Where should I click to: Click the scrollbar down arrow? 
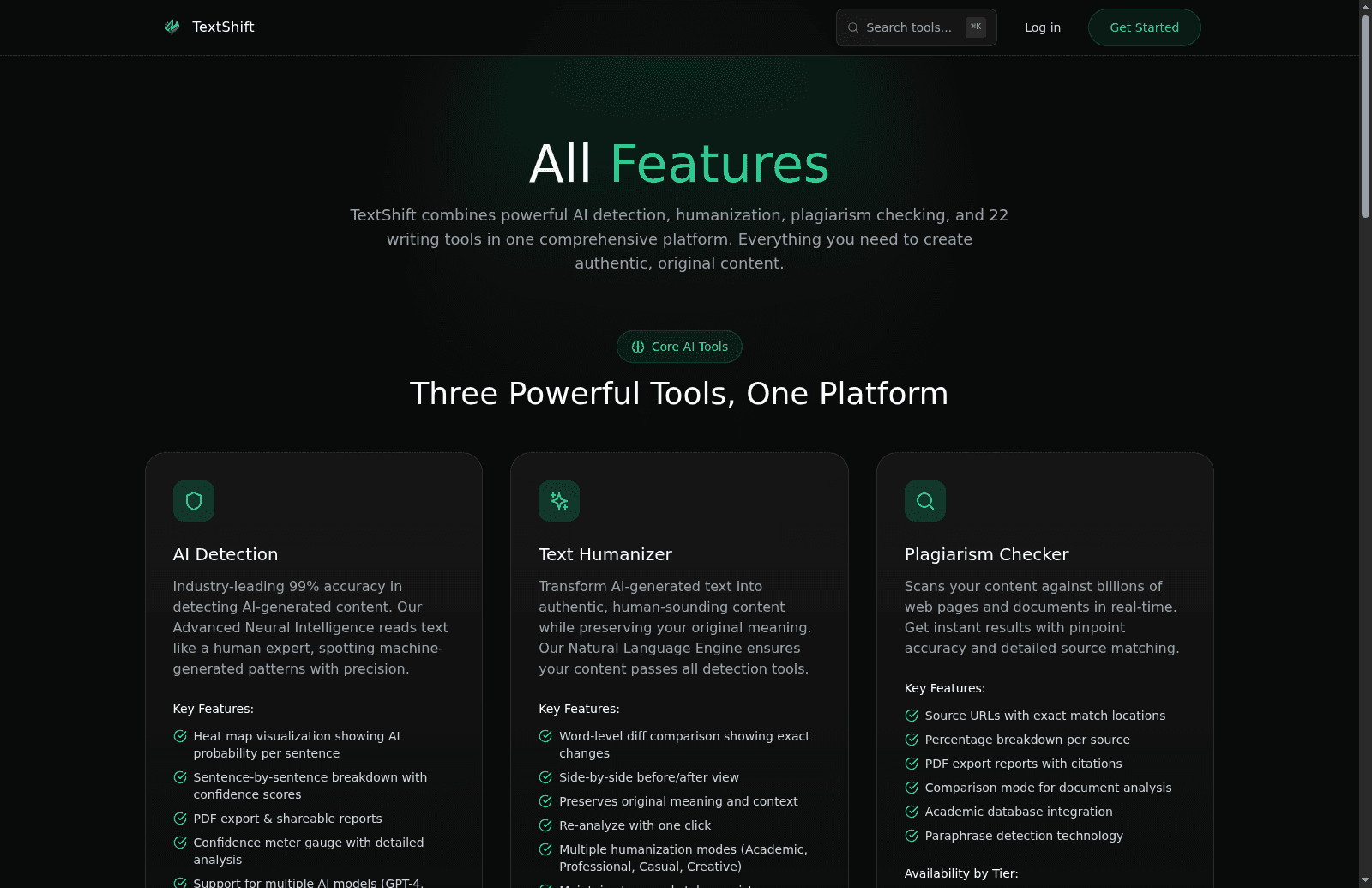[1365, 880]
